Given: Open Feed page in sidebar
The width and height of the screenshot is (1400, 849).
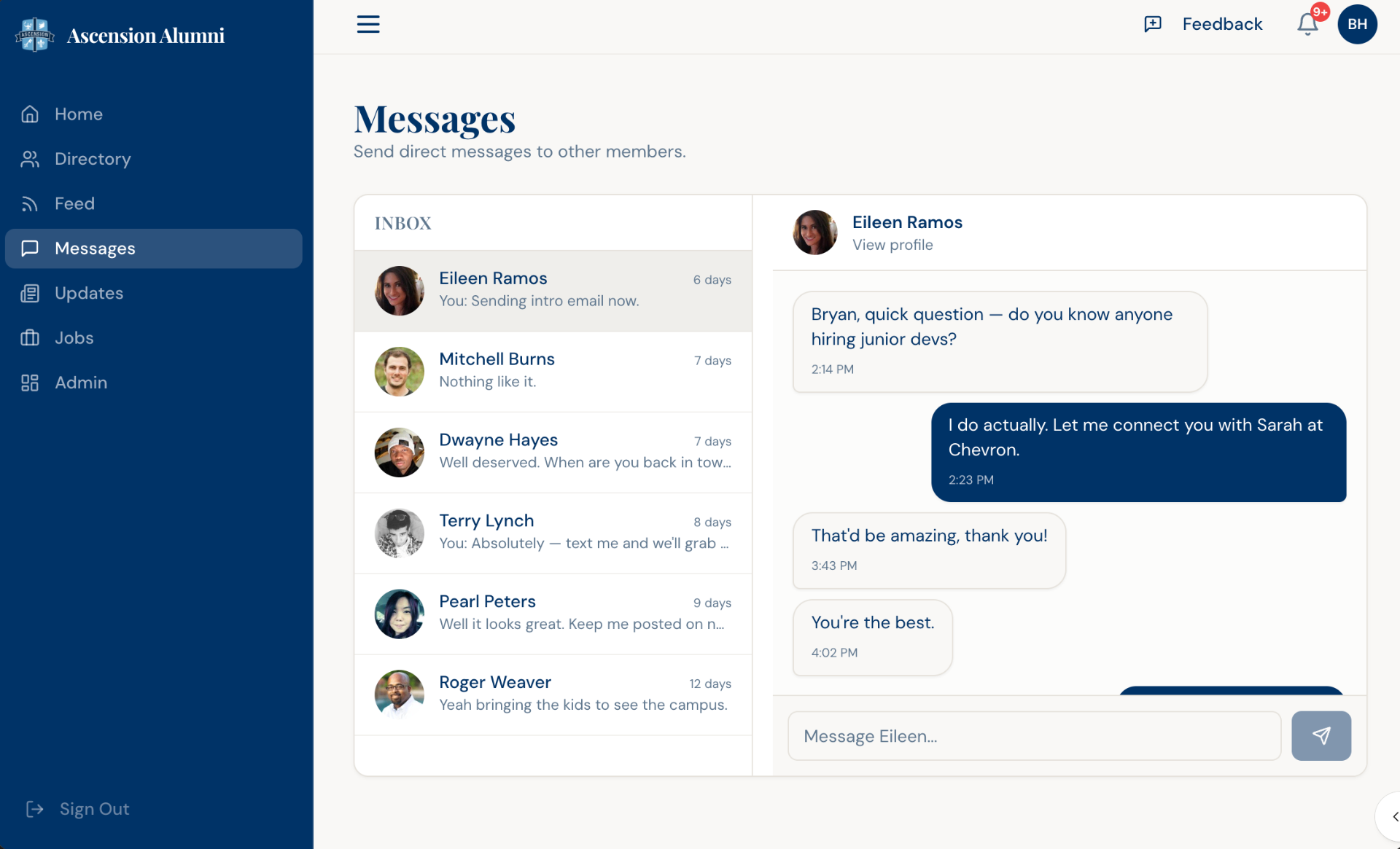Looking at the screenshot, I should 74,204.
